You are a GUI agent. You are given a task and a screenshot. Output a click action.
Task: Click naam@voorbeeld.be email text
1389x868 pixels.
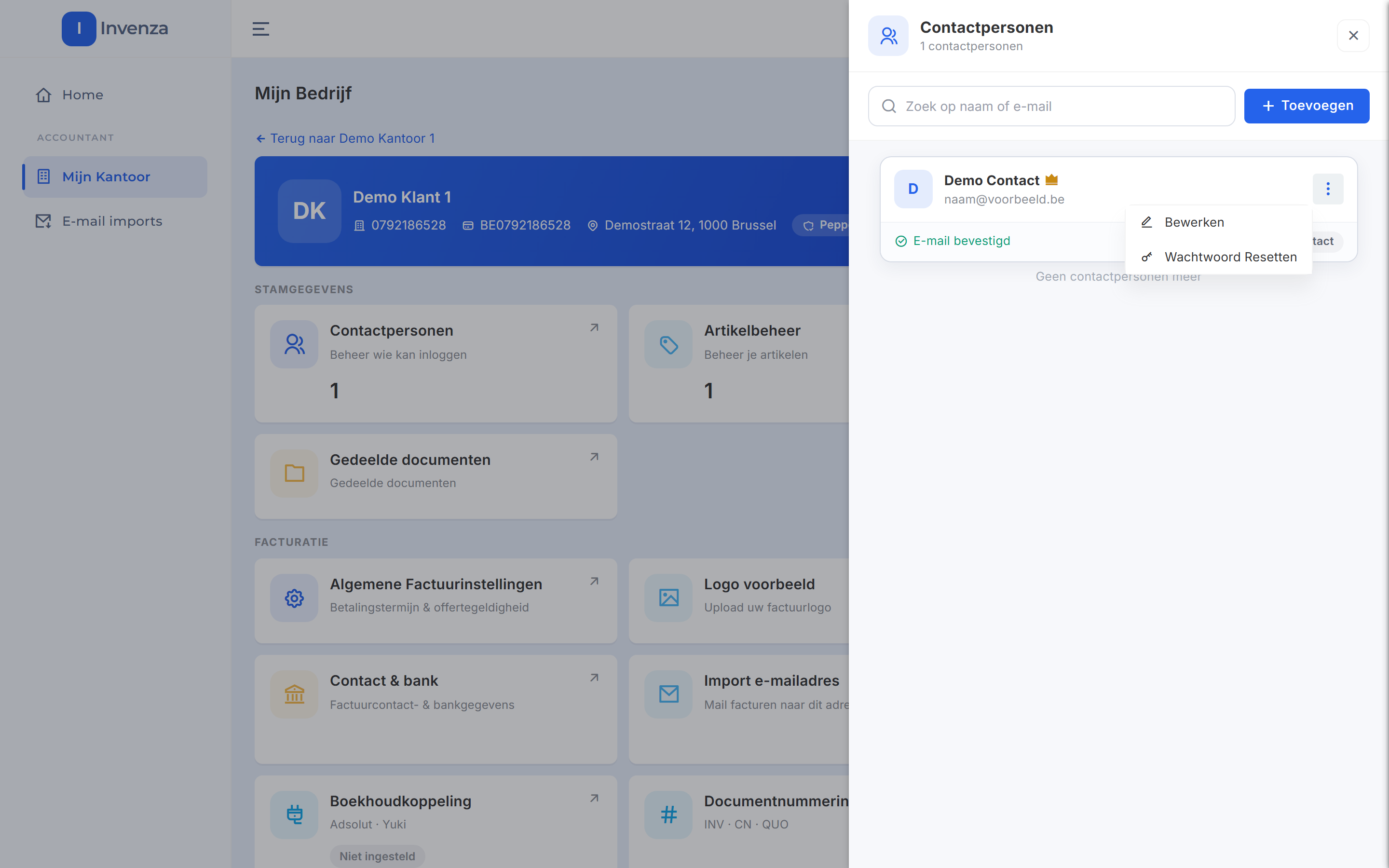pos(1004,199)
